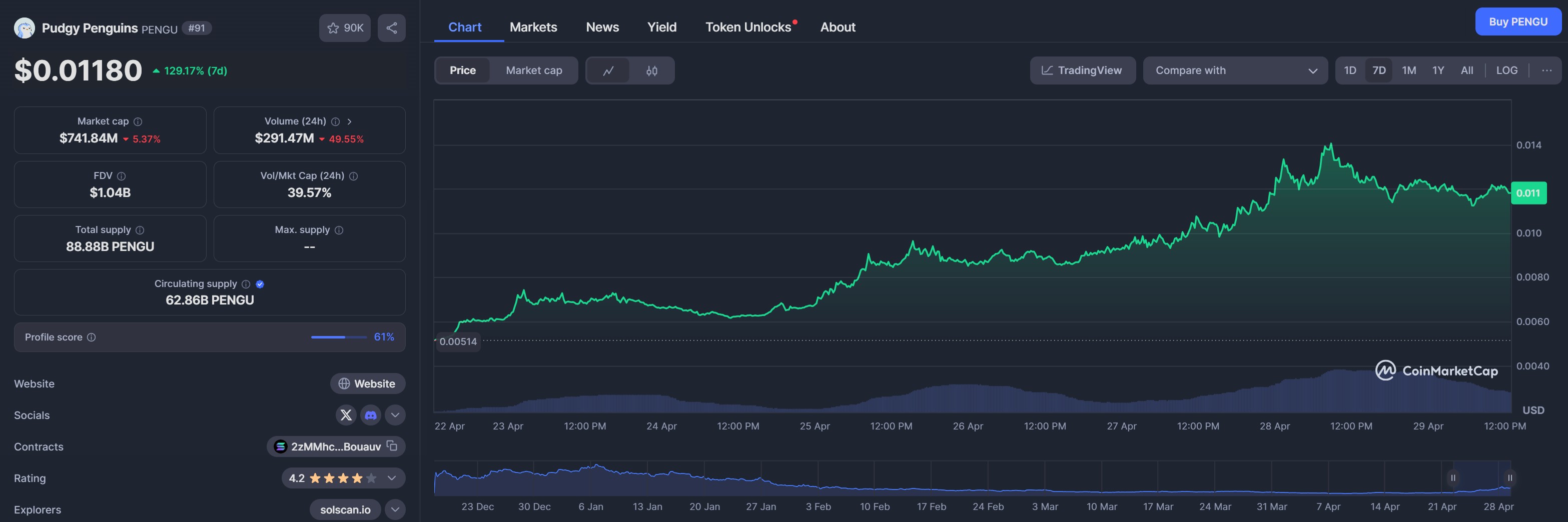Show Vol/Mkt Cap (24h) info icon
Viewport: 1568px width, 522px height.
[354, 176]
